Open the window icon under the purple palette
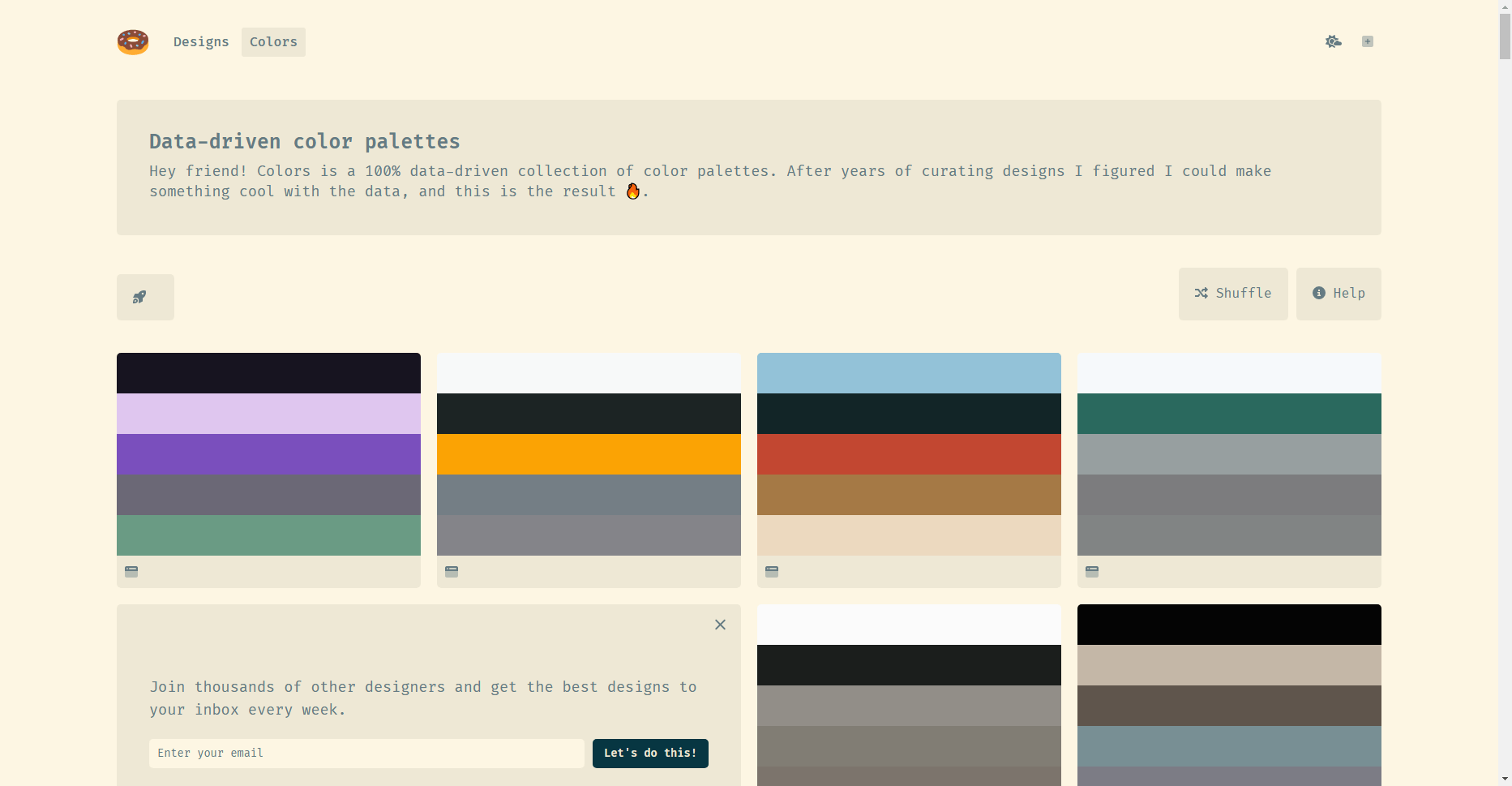The image size is (1512, 786). 131,571
